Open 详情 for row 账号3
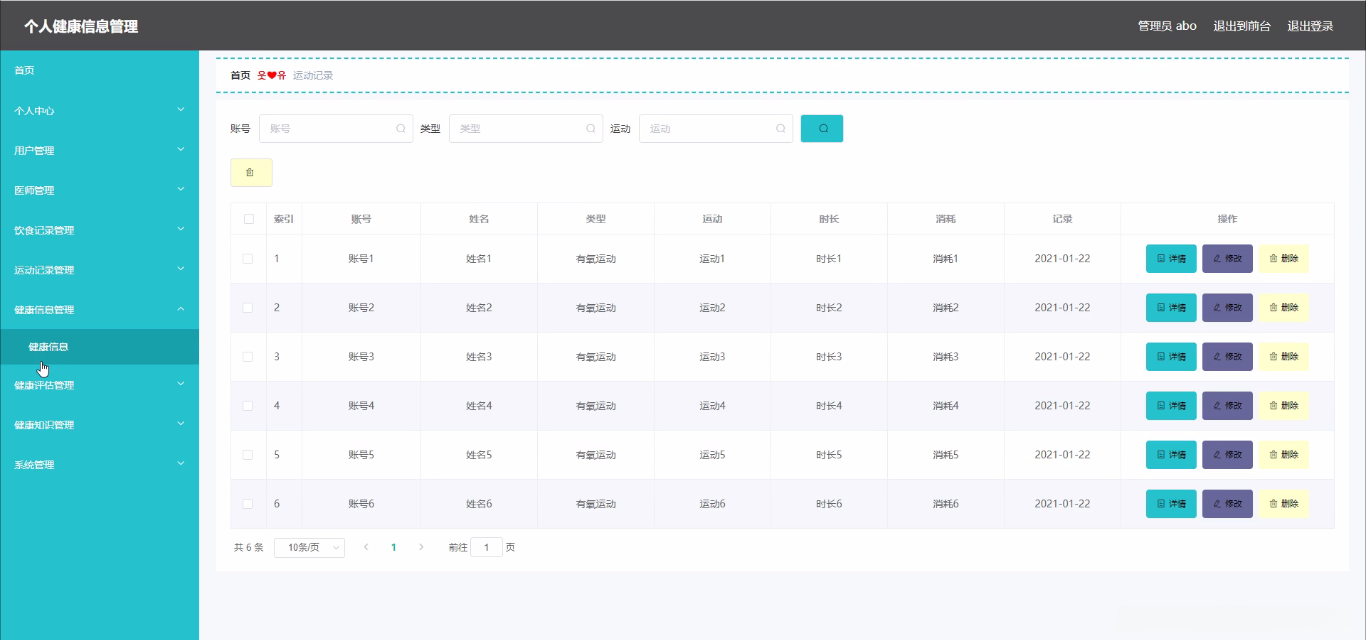The image size is (1366, 640). click(x=1171, y=356)
